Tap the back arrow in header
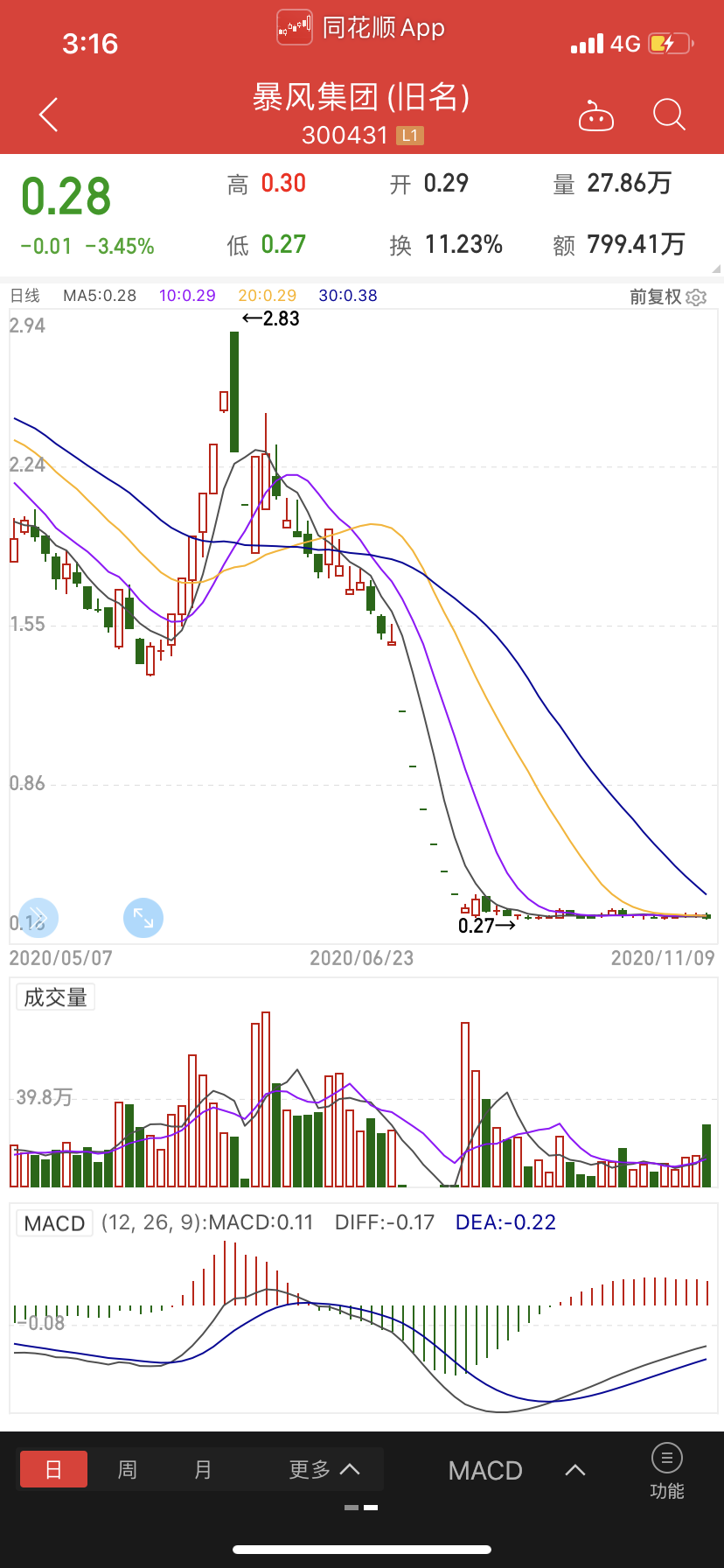The width and height of the screenshot is (724, 1568). pyautogui.click(x=49, y=115)
